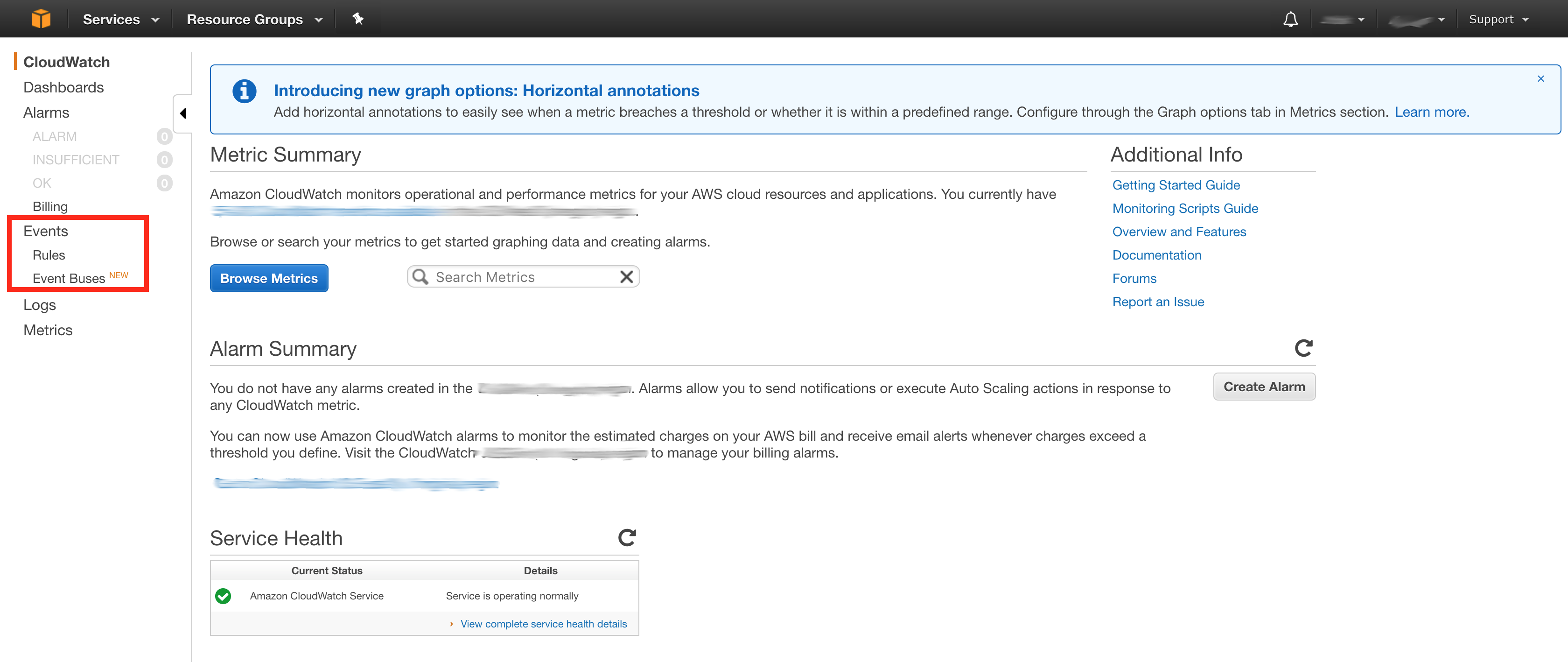This screenshot has height=662, width=1568.
Task: Open the Support dropdown menu
Action: tap(1498, 20)
